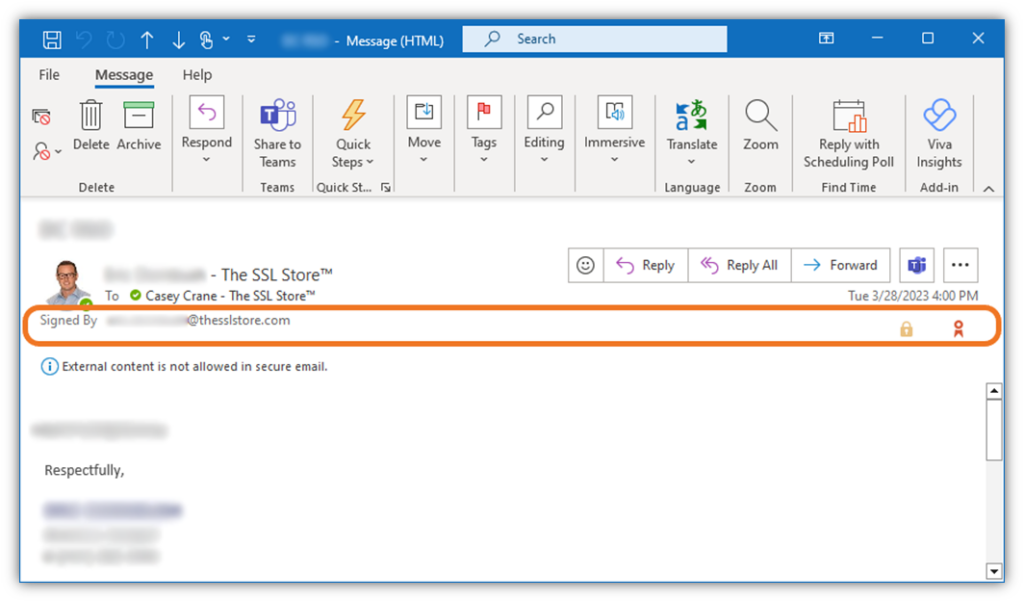This screenshot has width=1024, height=602.
Task: Reply with Scheduling Poll
Action: [x=848, y=135]
